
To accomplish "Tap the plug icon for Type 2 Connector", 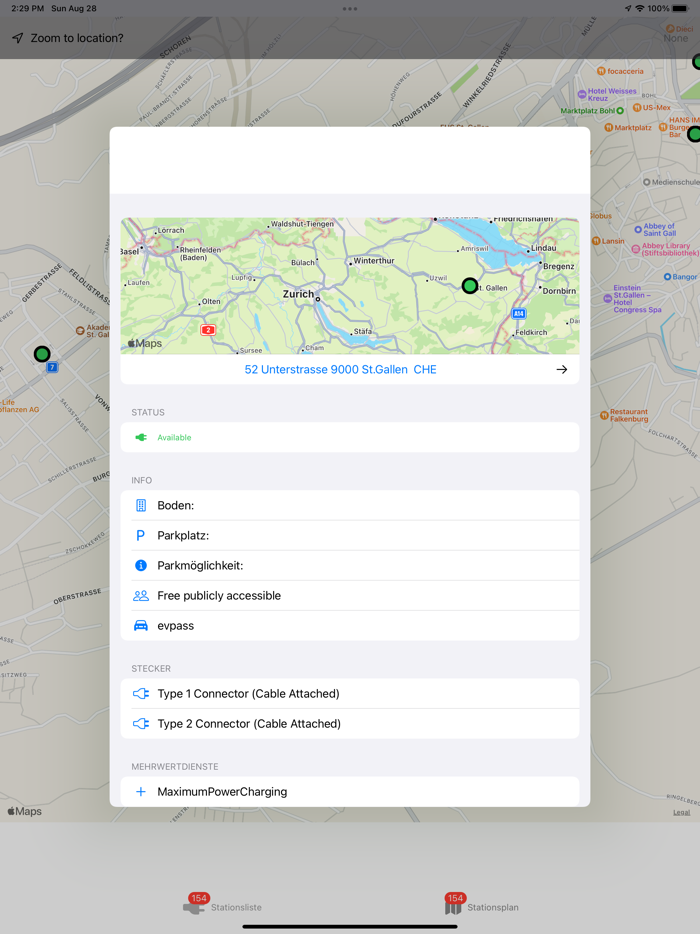I will pyautogui.click(x=141, y=724).
